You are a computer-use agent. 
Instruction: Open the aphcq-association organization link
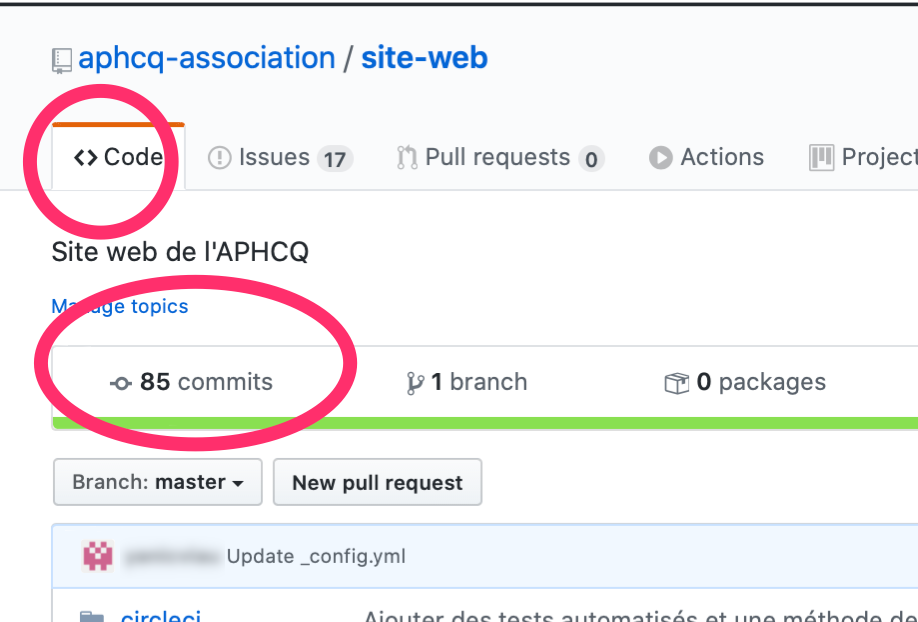pyautogui.click(x=206, y=58)
